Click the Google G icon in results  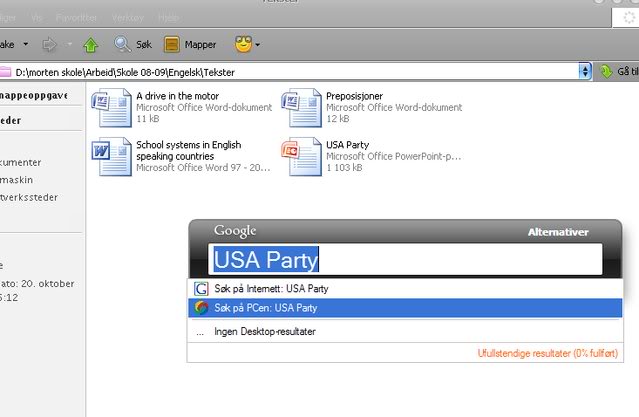point(201,289)
